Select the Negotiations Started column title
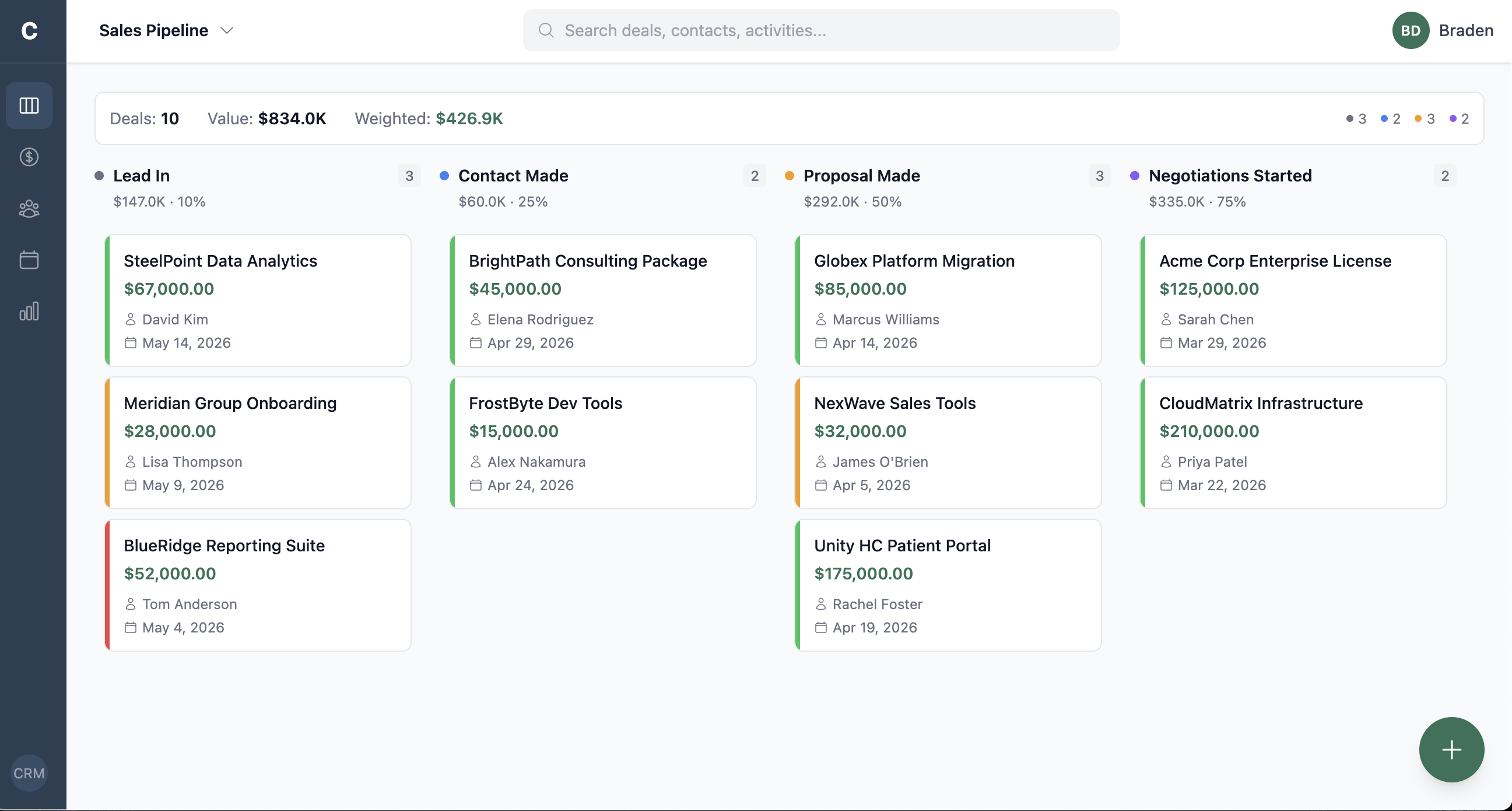 pos(1230,176)
